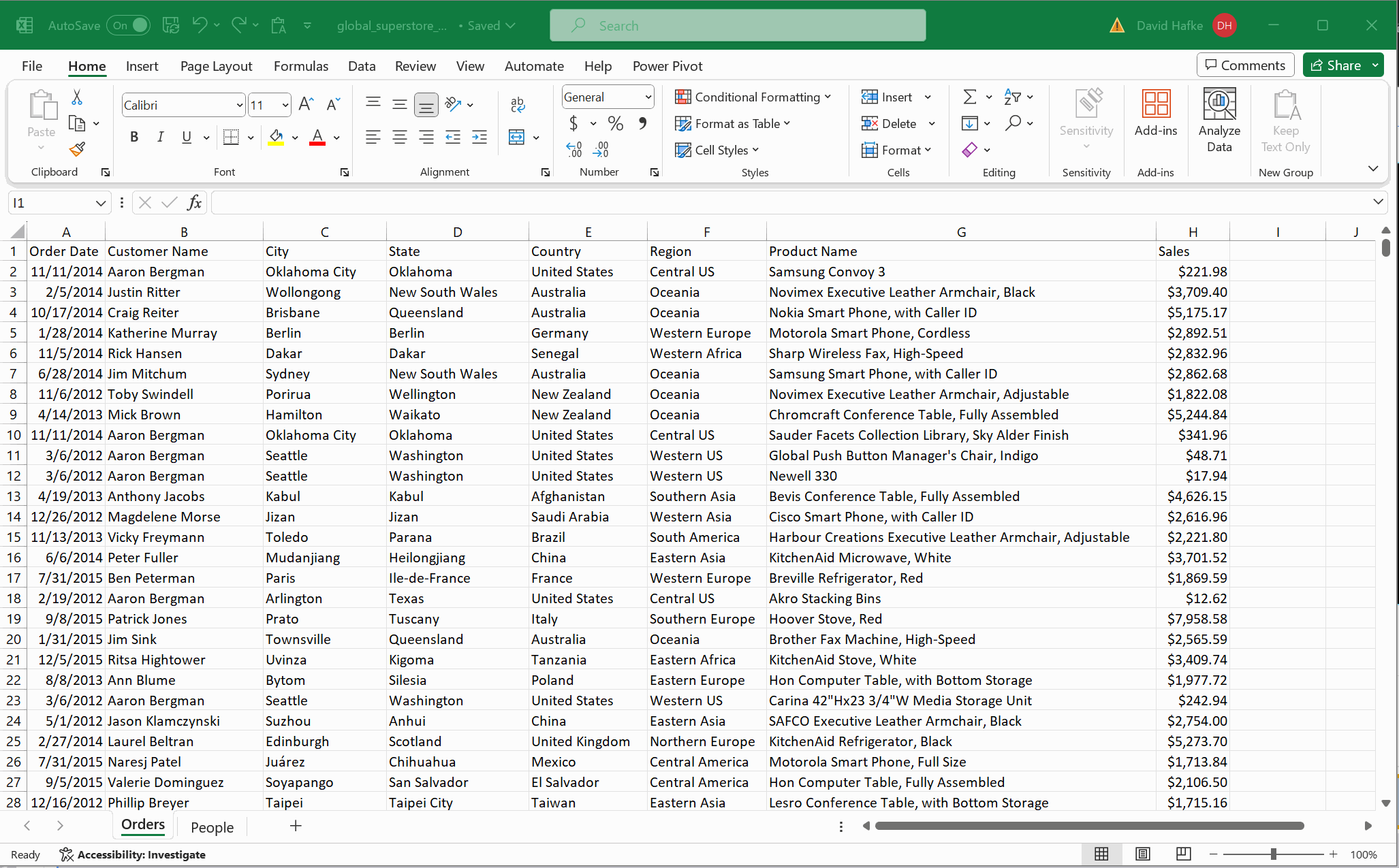1399x868 pixels.
Task: Open the Power Pivot tab
Action: [667, 66]
